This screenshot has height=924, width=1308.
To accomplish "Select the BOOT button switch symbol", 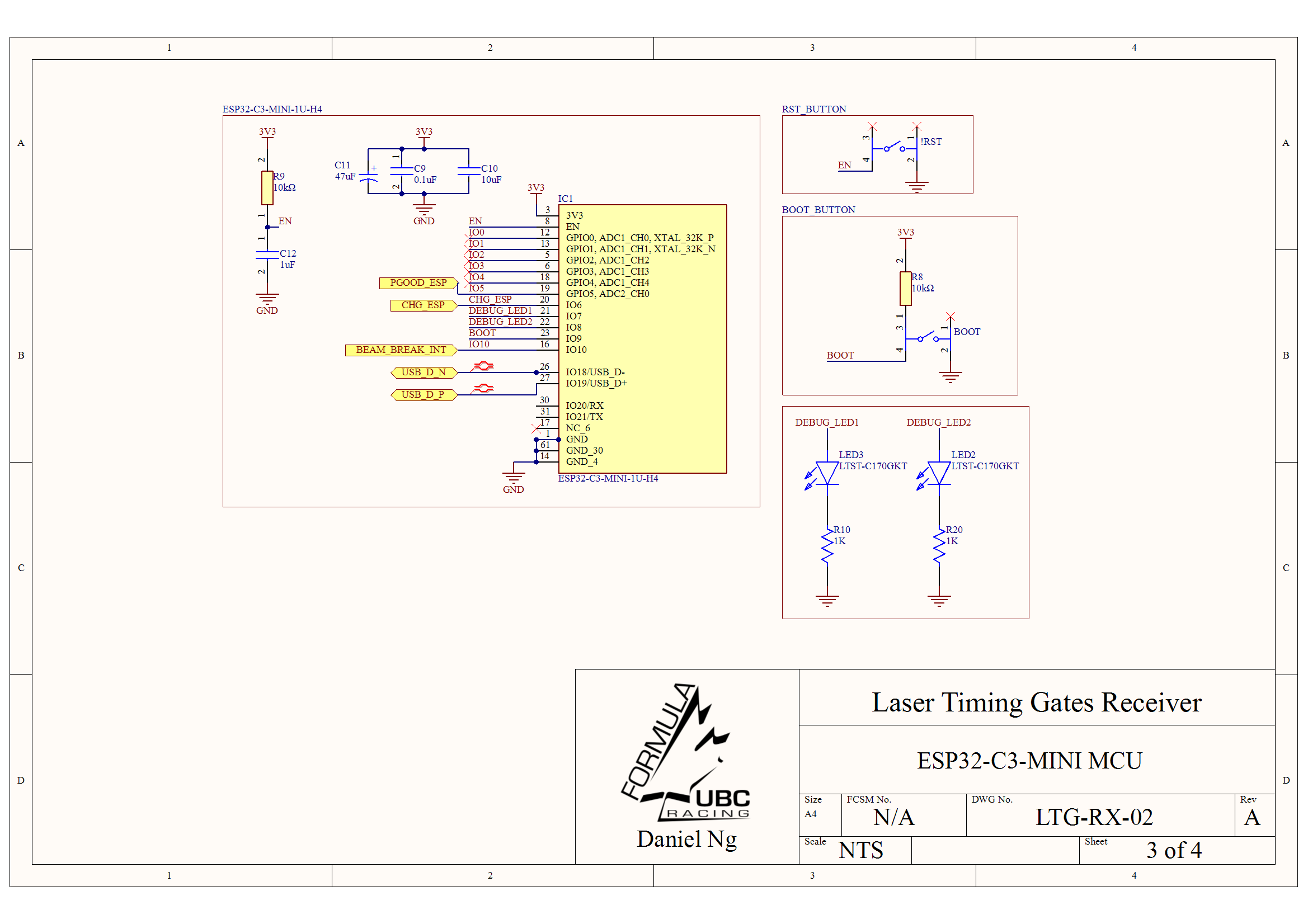I will 929,338.
